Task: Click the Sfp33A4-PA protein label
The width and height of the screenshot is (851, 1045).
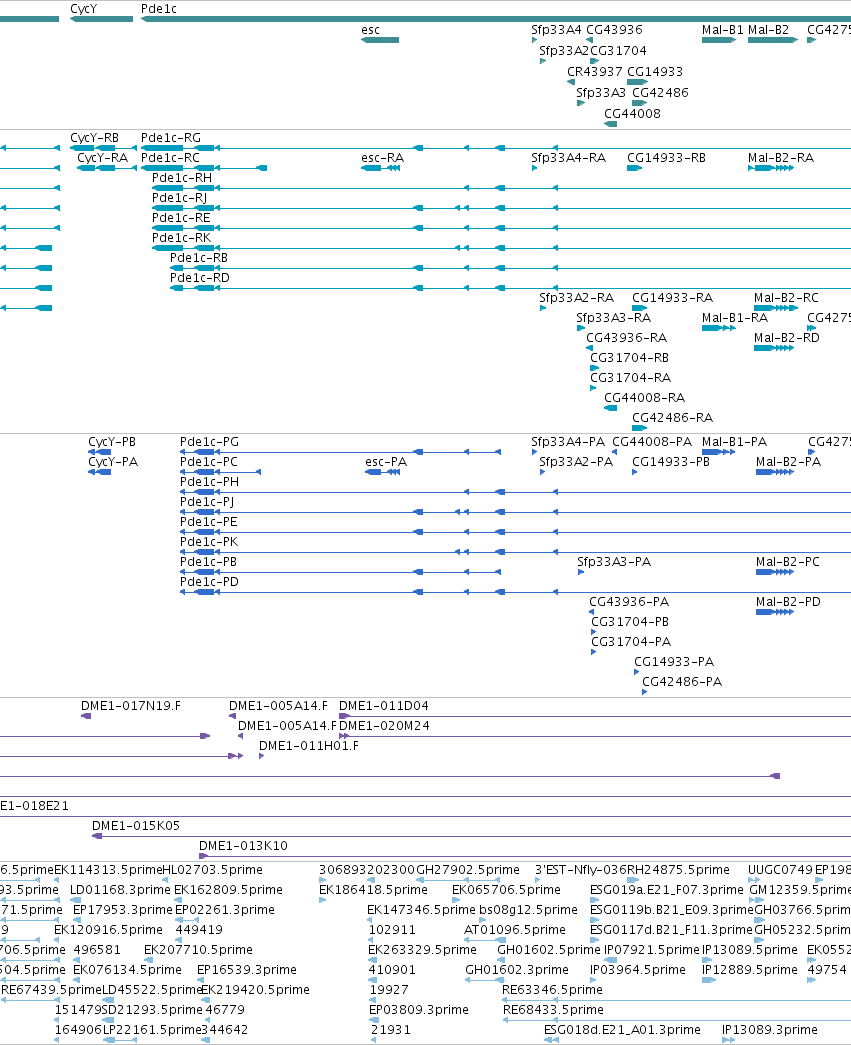Action: coord(568,442)
